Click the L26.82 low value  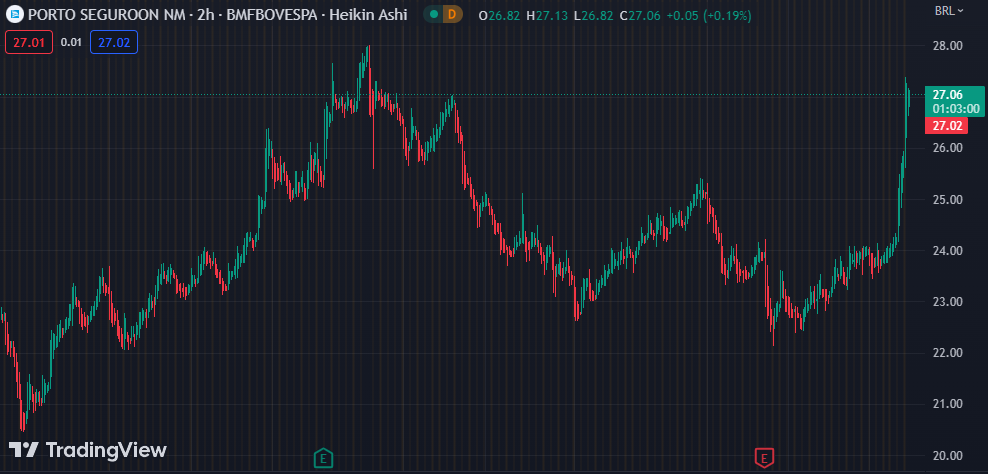(594, 16)
